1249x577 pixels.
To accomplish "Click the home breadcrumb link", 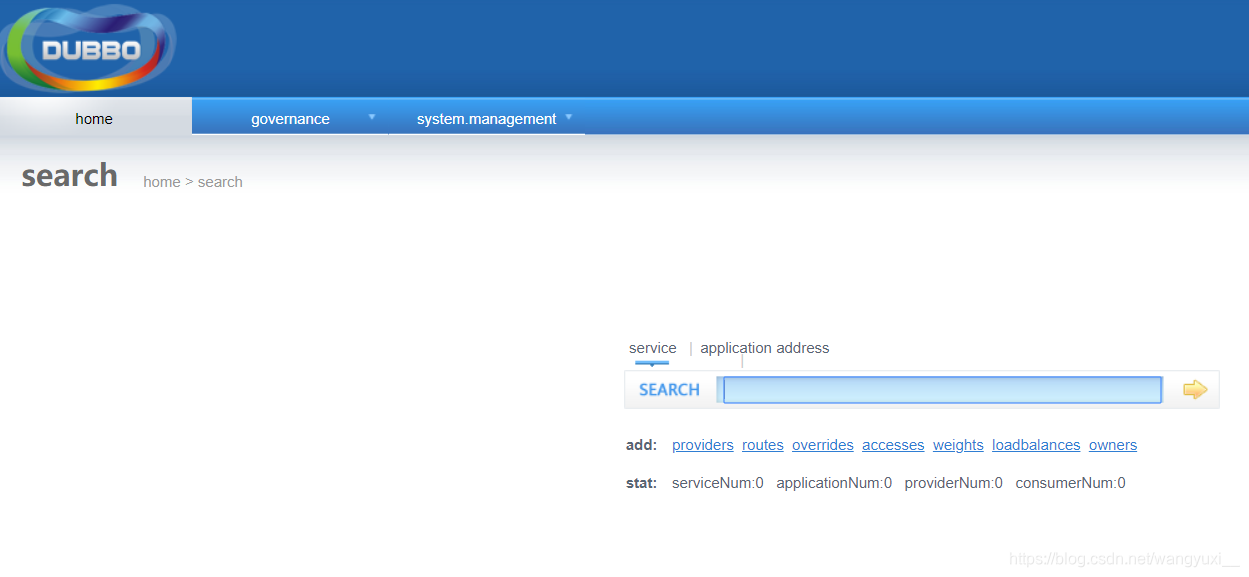I will click(162, 182).
